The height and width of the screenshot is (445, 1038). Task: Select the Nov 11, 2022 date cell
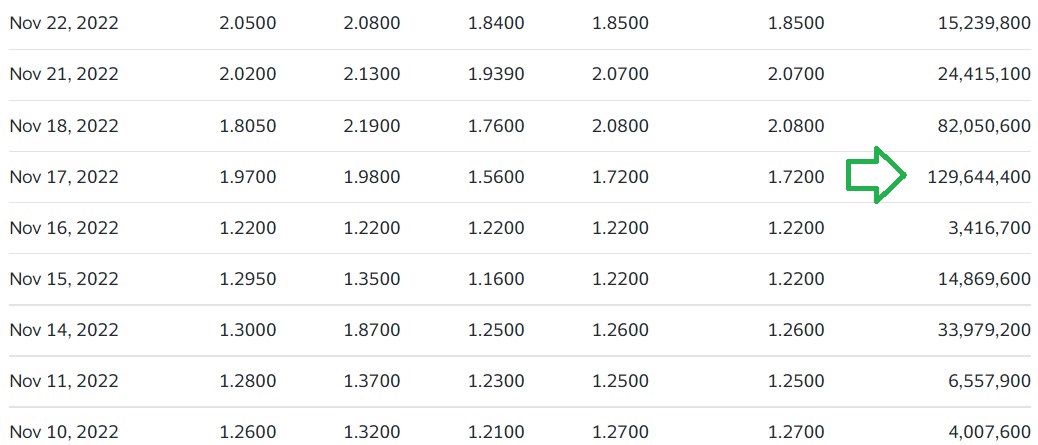pos(64,381)
